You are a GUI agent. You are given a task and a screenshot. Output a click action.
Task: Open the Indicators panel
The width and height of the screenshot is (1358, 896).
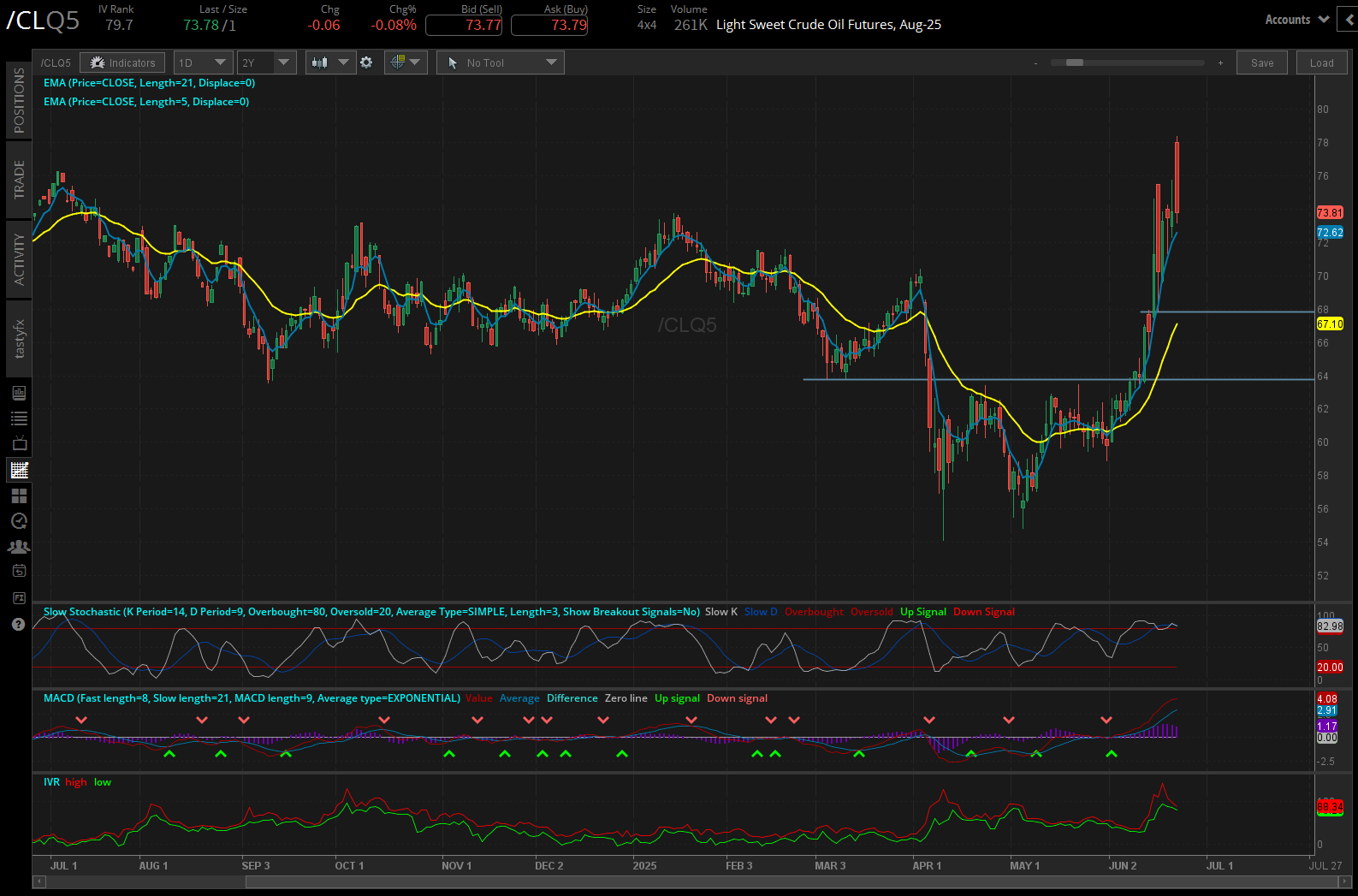[x=123, y=62]
